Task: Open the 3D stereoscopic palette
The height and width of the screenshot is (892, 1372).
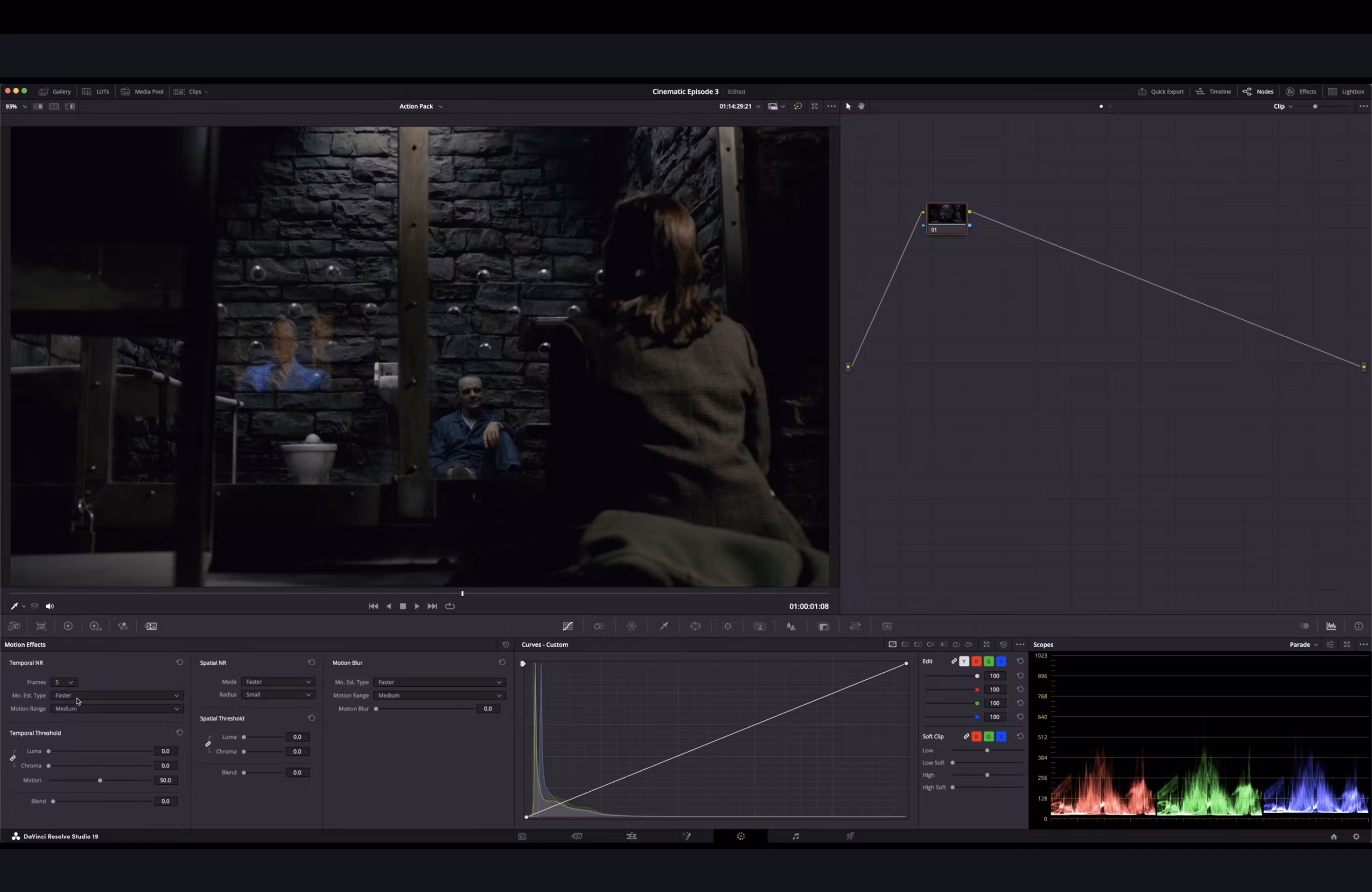Action: click(x=887, y=627)
